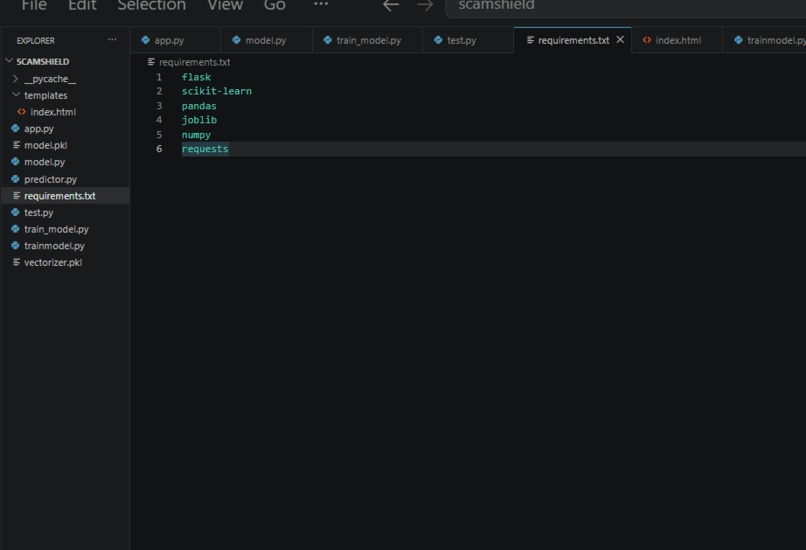
Task: Show more menu bar items ellipsis
Action: [321, 4]
